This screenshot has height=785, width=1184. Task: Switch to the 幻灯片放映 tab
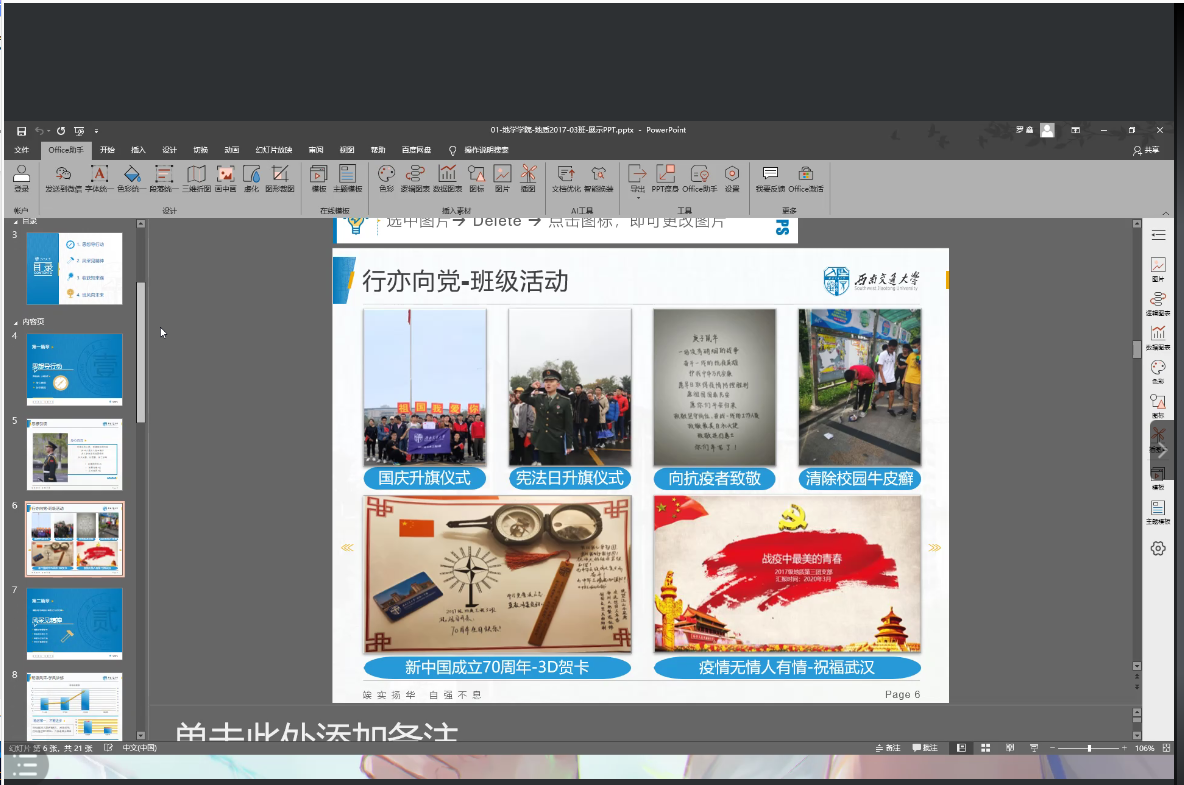point(274,150)
